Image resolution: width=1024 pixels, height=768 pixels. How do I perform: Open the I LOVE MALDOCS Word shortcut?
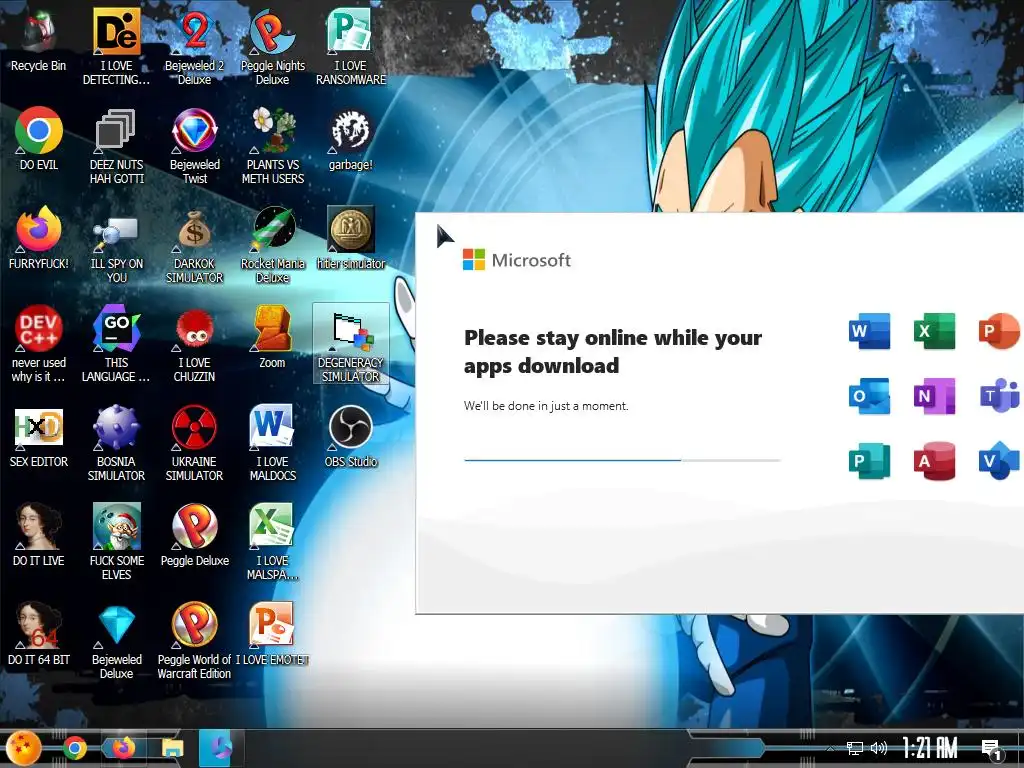point(272,443)
